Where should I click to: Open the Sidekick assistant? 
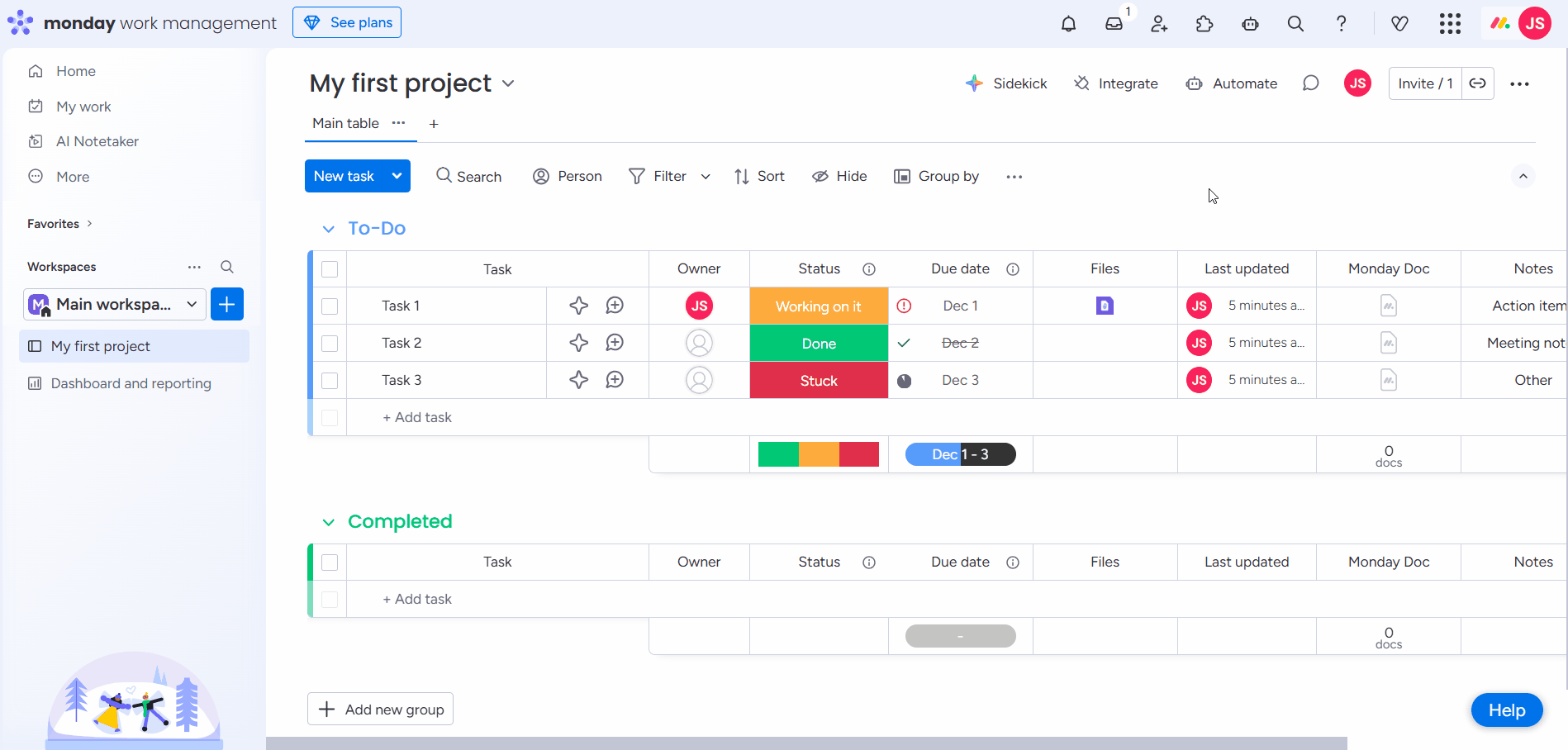(1006, 83)
